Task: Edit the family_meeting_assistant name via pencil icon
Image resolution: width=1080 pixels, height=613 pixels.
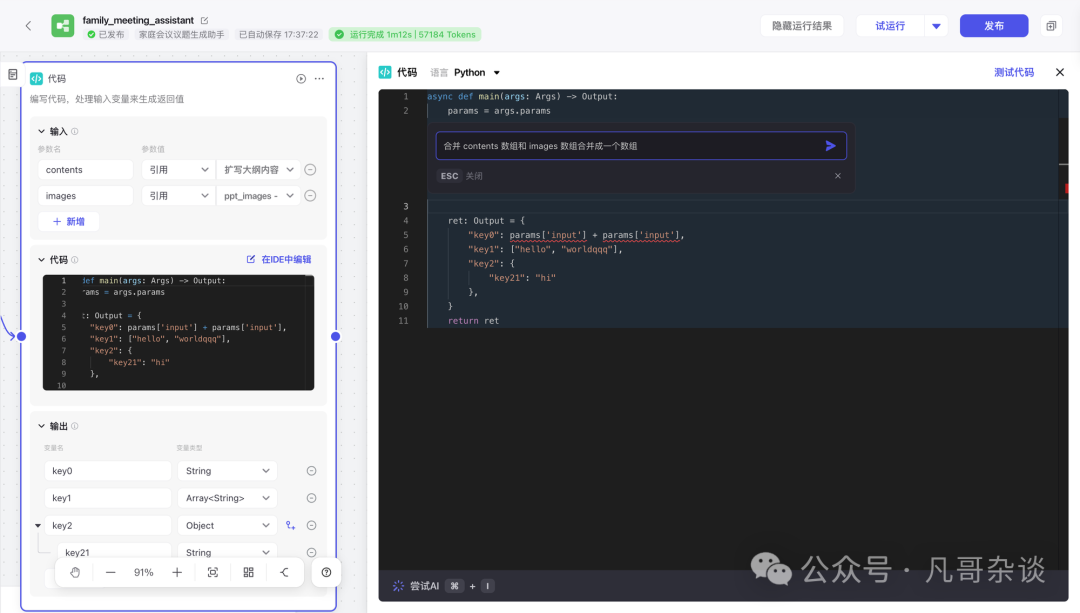Action: pos(205,21)
